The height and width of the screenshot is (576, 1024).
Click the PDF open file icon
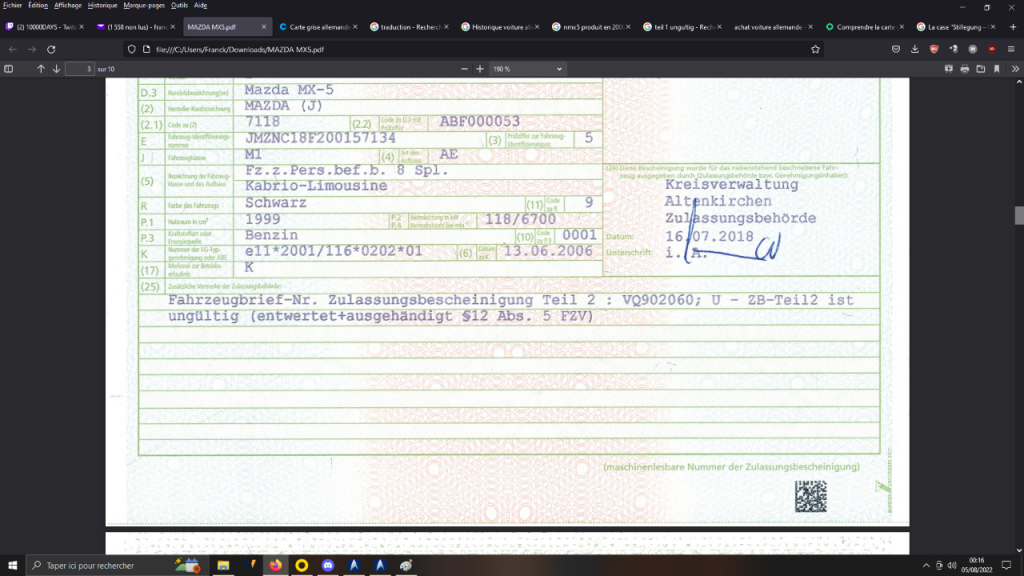point(981,69)
